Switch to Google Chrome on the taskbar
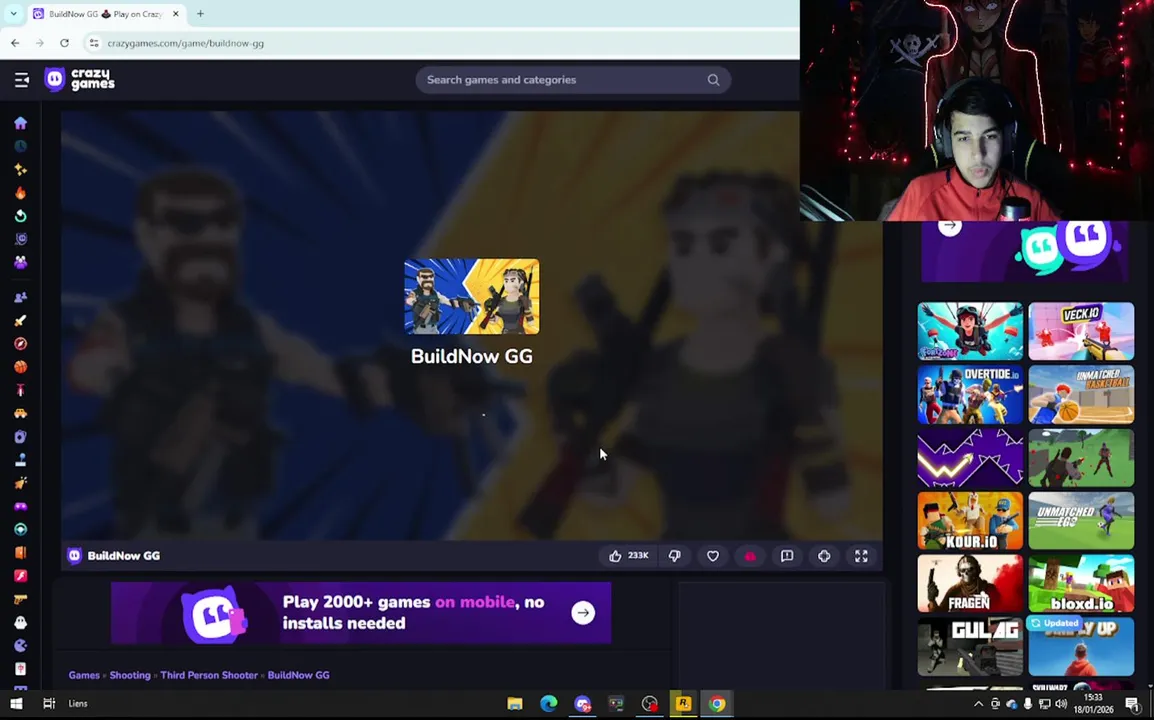Image resolution: width=1154 pixels, height=720 pixels. pos(717,704)
